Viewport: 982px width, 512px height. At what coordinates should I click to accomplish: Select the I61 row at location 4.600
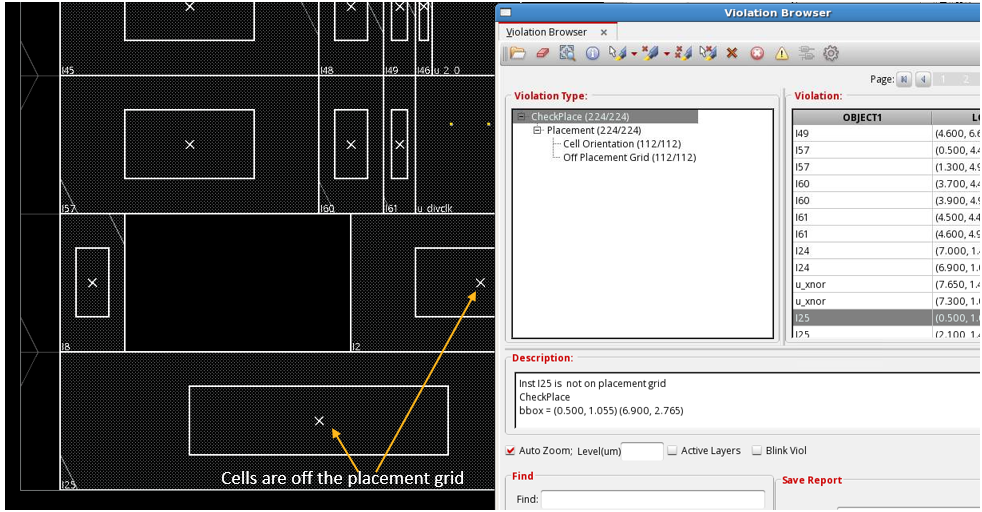pyautogui.click(x=886, y=234)
